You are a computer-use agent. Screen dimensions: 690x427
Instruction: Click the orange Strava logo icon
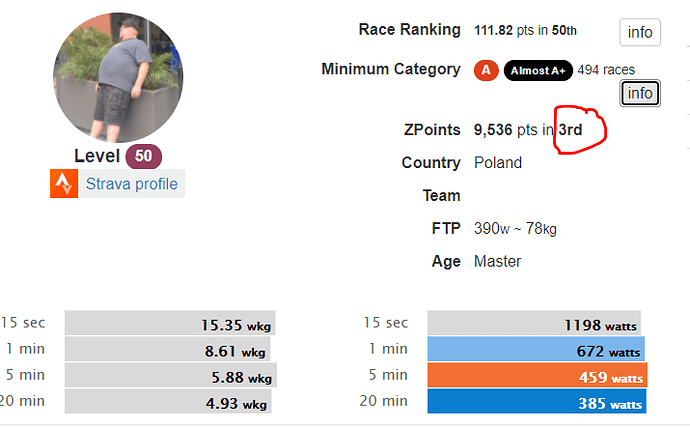[x=64, y=184]
